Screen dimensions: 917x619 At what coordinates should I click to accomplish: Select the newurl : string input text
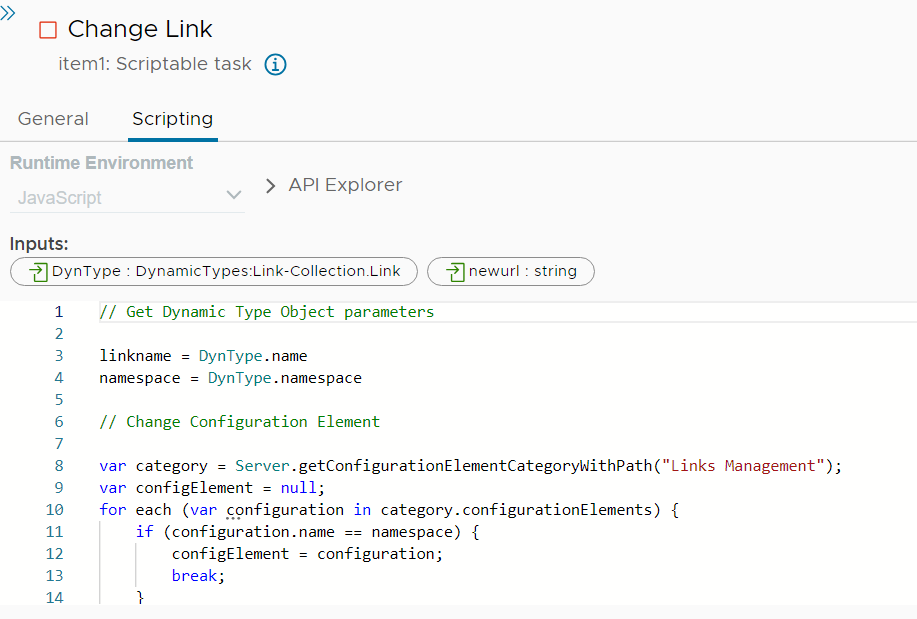[522, 271]
